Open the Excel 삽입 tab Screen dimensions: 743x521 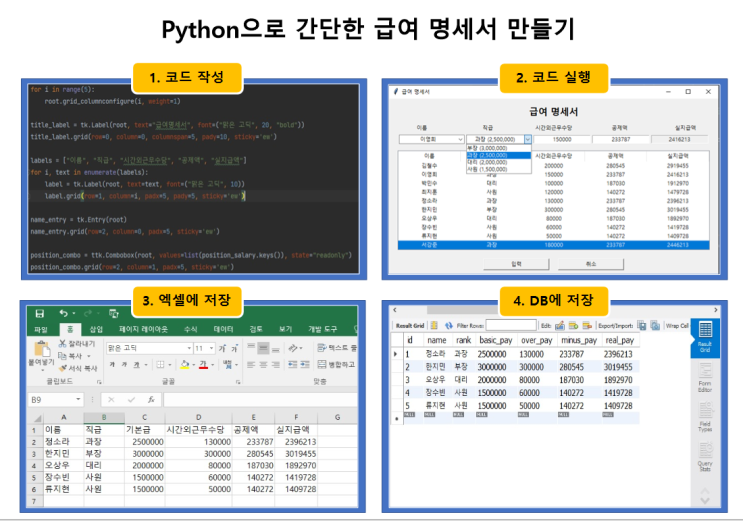pos(96,329)
